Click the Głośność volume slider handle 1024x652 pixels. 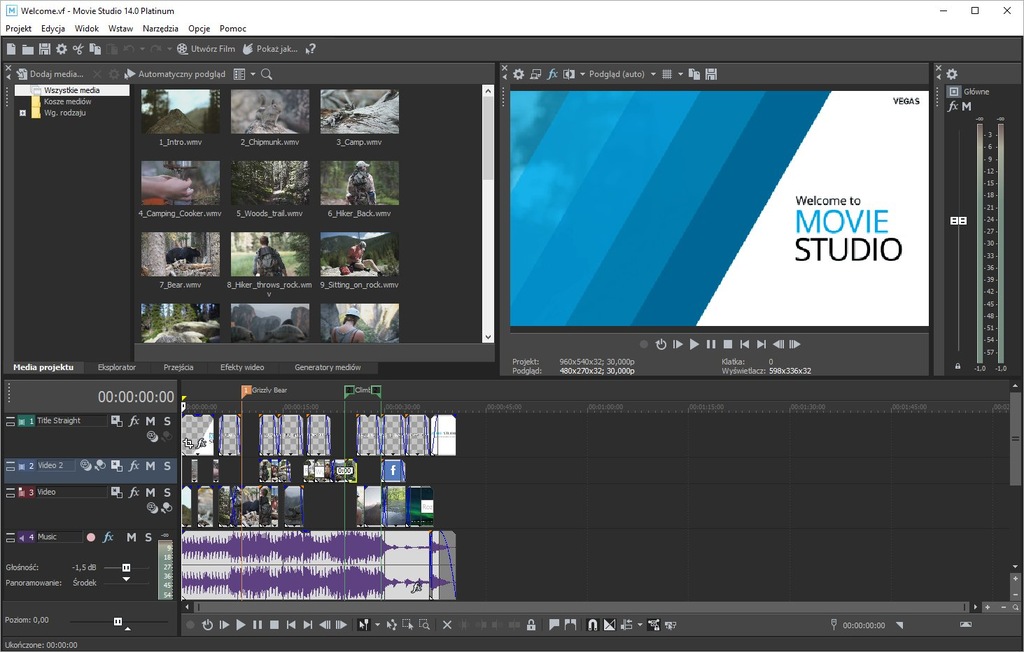pyautogui.click(x=126, y=567)
